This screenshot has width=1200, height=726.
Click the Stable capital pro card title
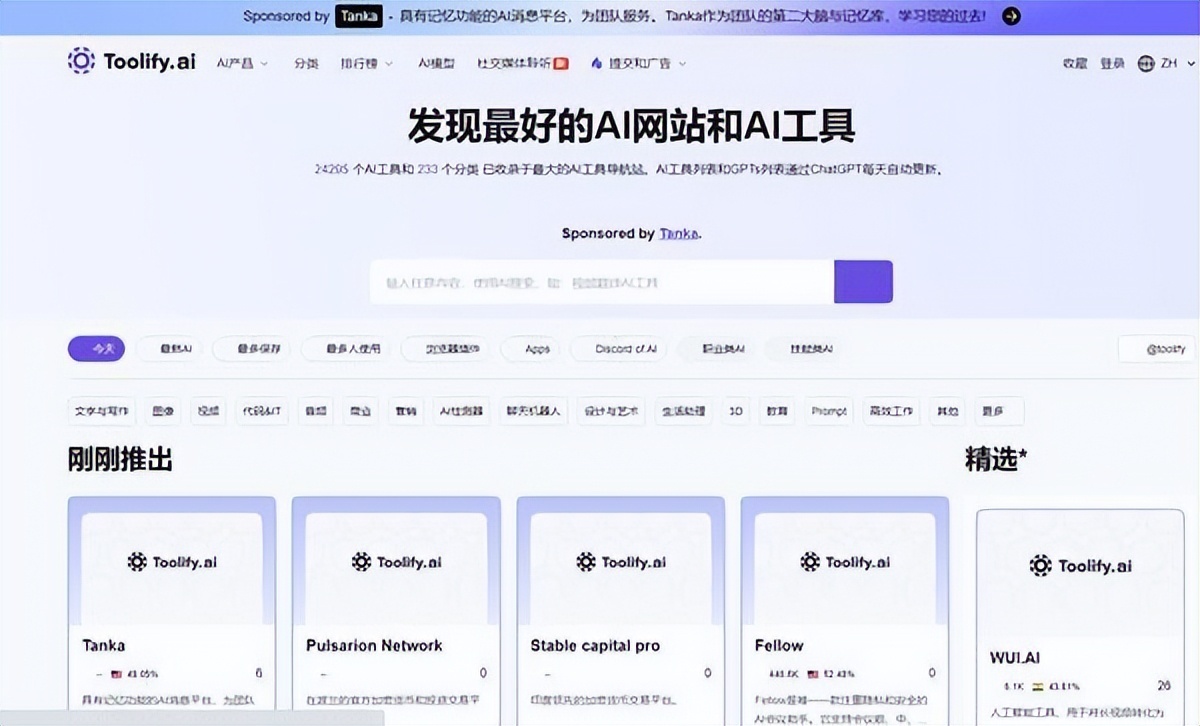click(595, 645)
